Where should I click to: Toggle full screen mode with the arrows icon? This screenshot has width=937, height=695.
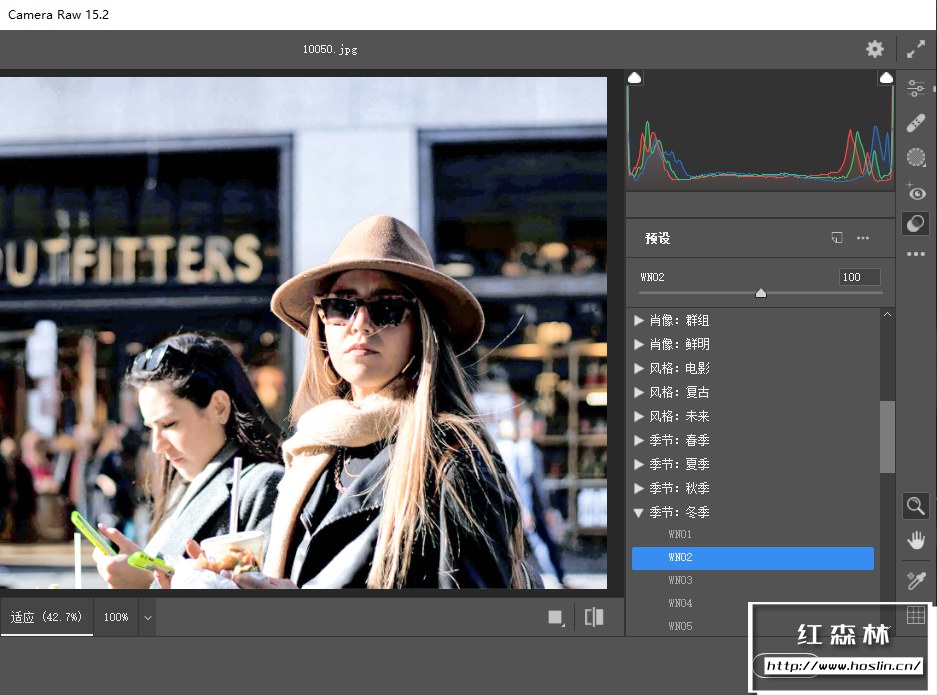pos(916,49)
